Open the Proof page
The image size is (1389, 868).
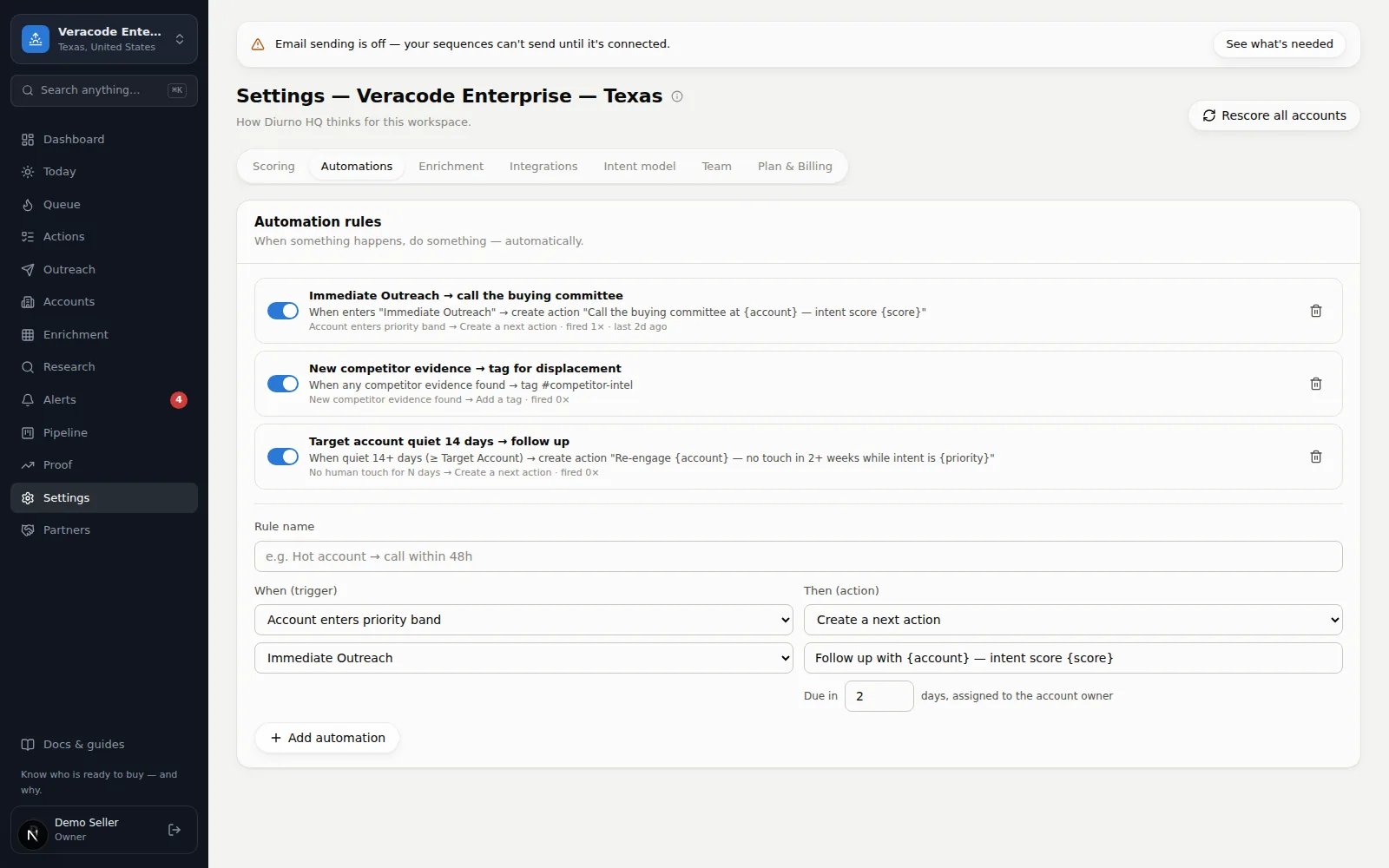coord(104,465)
